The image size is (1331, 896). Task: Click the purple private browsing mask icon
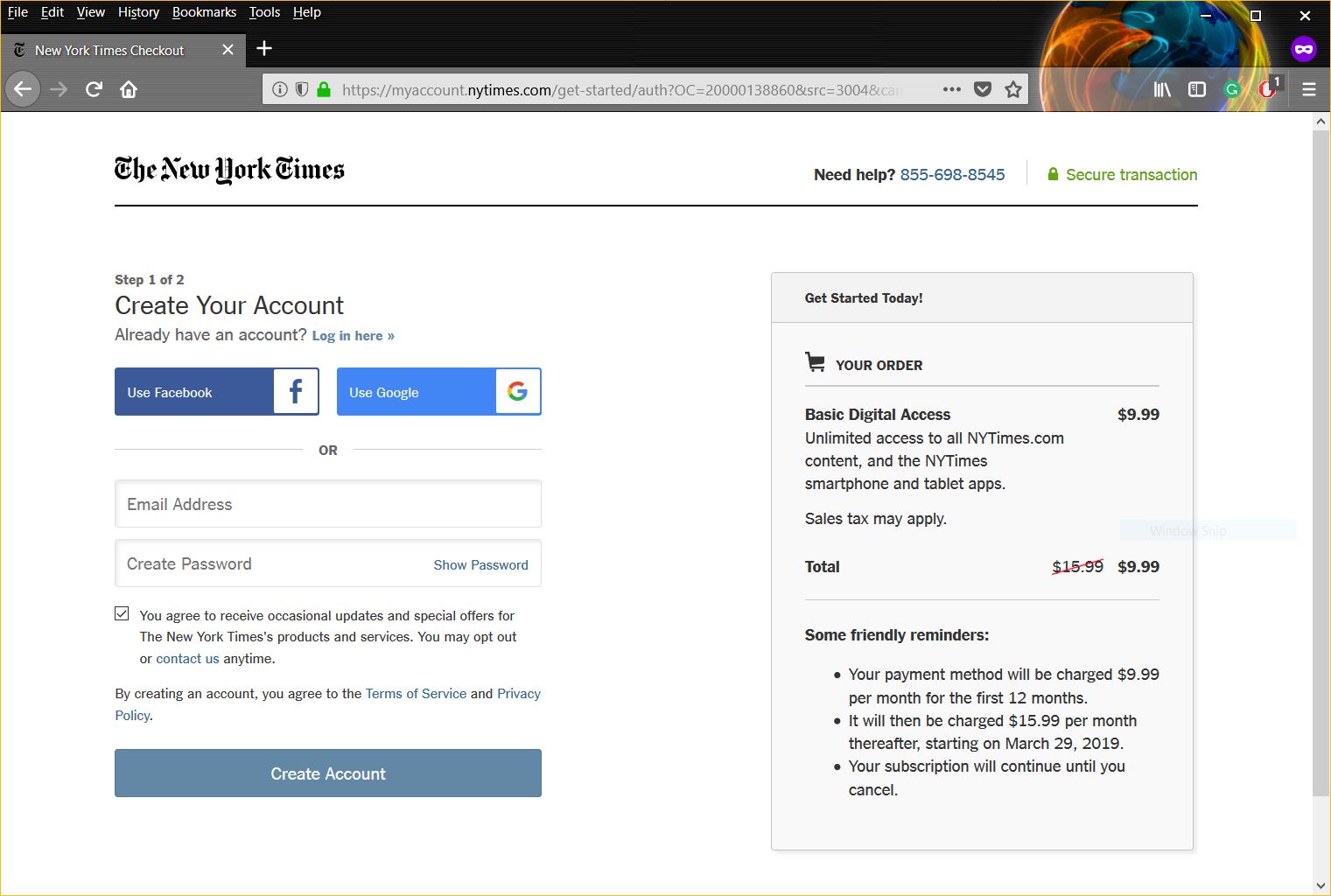click(x=1304, y=49)
